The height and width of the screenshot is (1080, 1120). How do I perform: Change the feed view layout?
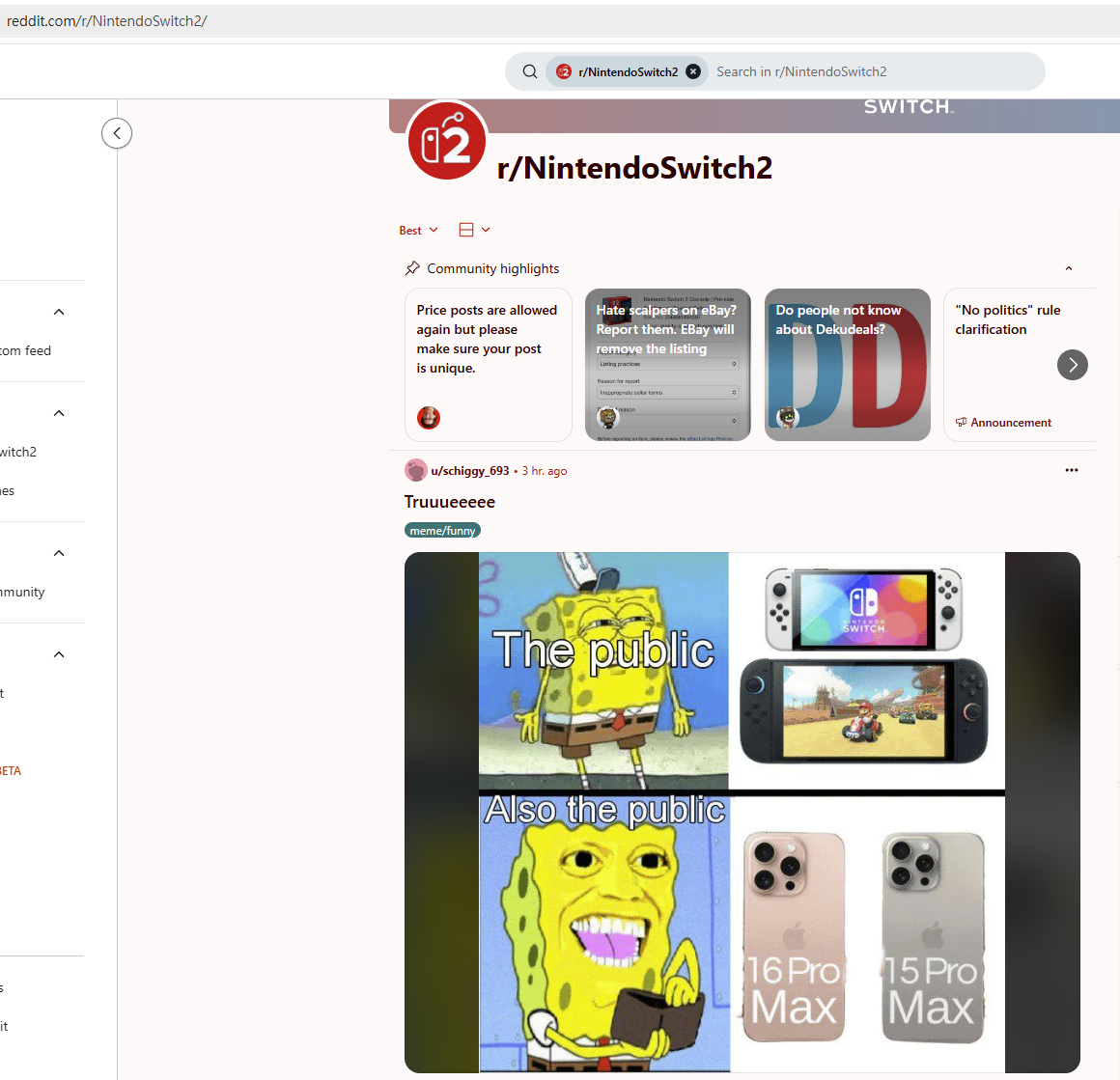coord(474,230)
